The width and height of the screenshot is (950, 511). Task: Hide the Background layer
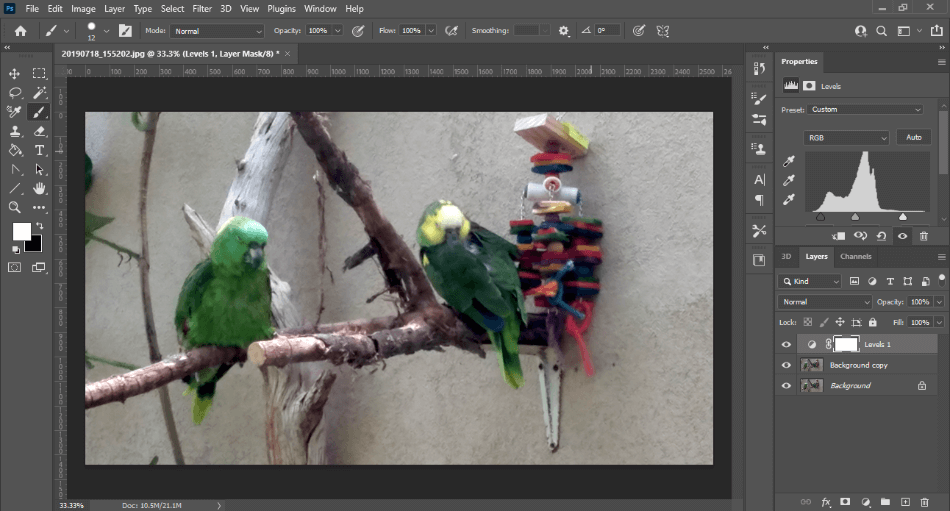coord(786,386)
